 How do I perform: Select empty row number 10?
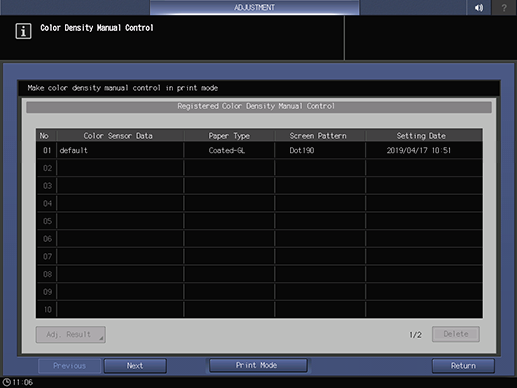tap(259, 309)
